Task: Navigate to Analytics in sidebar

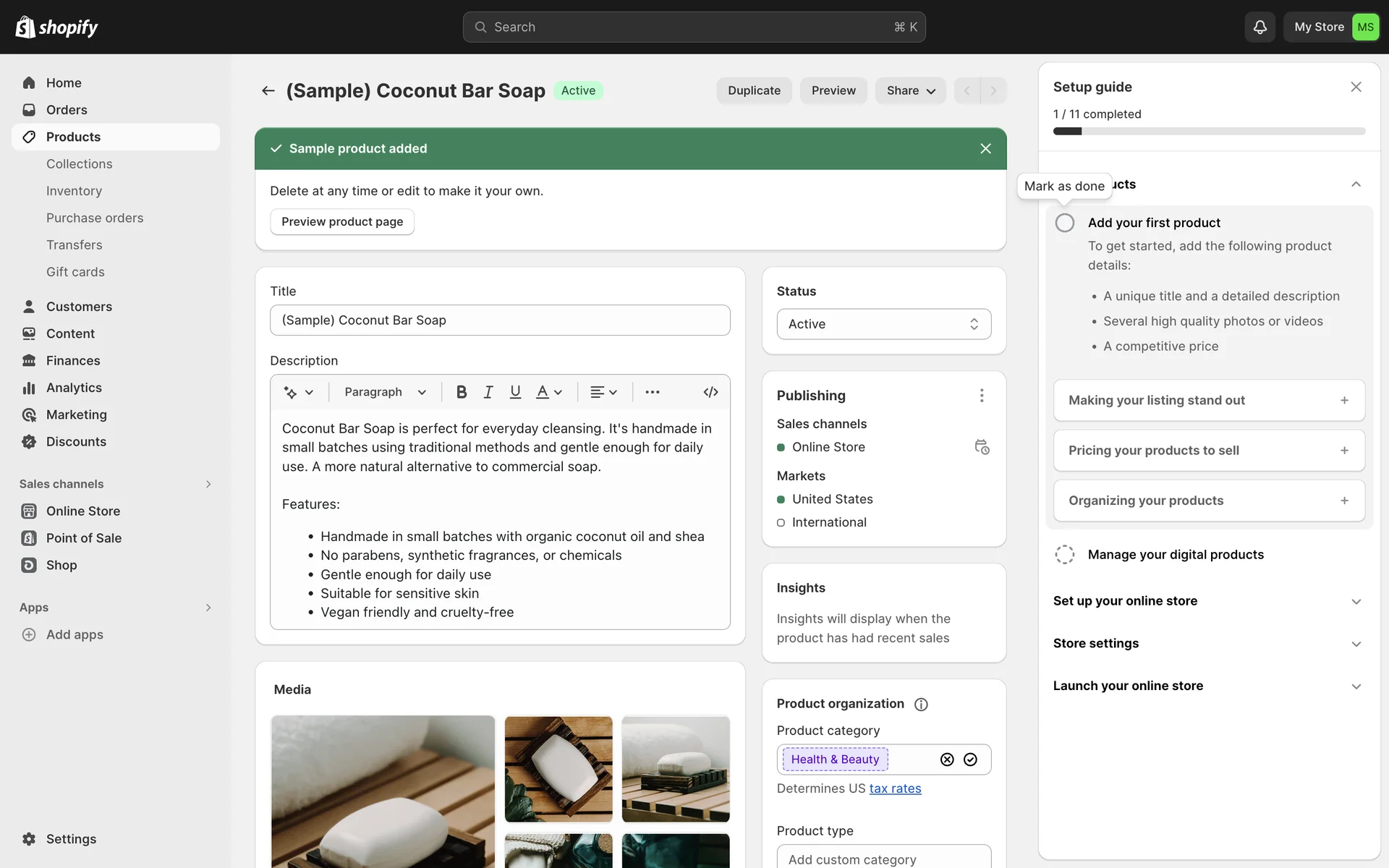Action: [74, 388]
